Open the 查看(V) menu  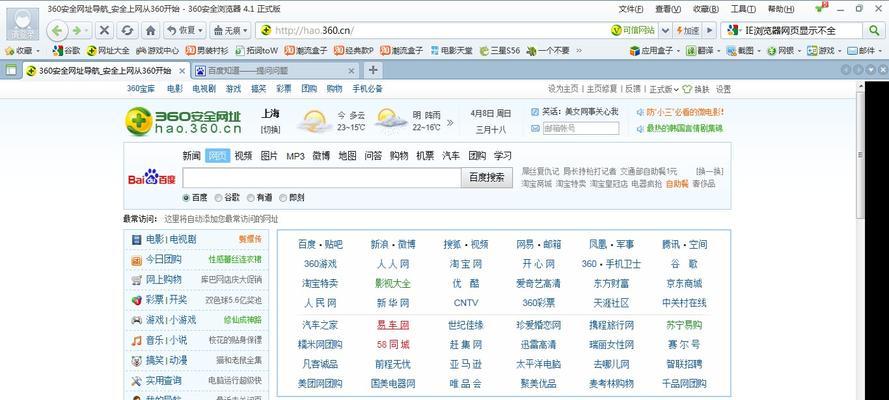point(668,9)
